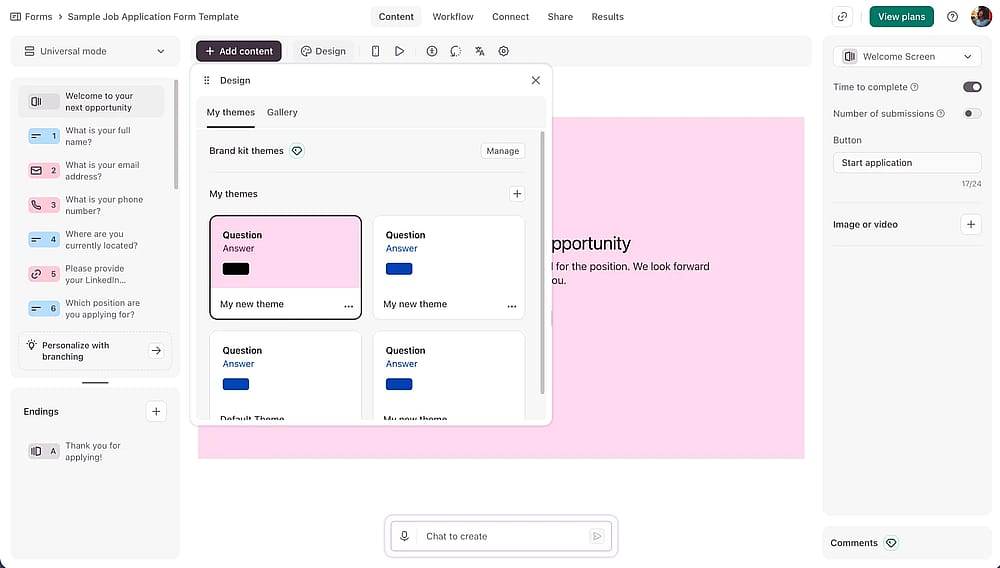The width and height of the screenshot is (1000, 568).
Task: Open options menu for pink My new theme
Action: [348, 306]
